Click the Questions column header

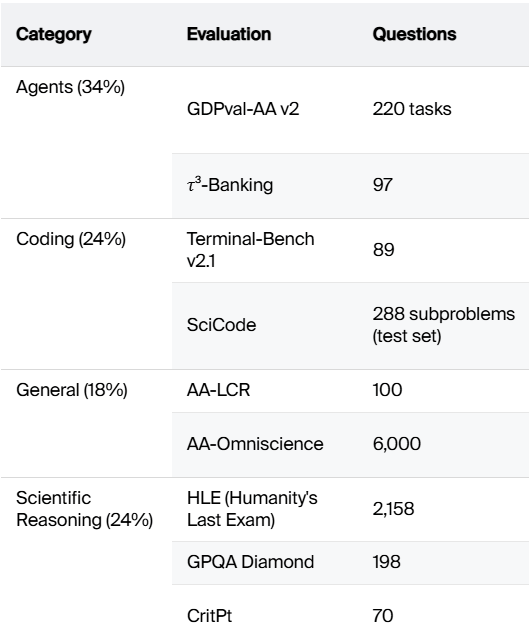coord(414,34)
